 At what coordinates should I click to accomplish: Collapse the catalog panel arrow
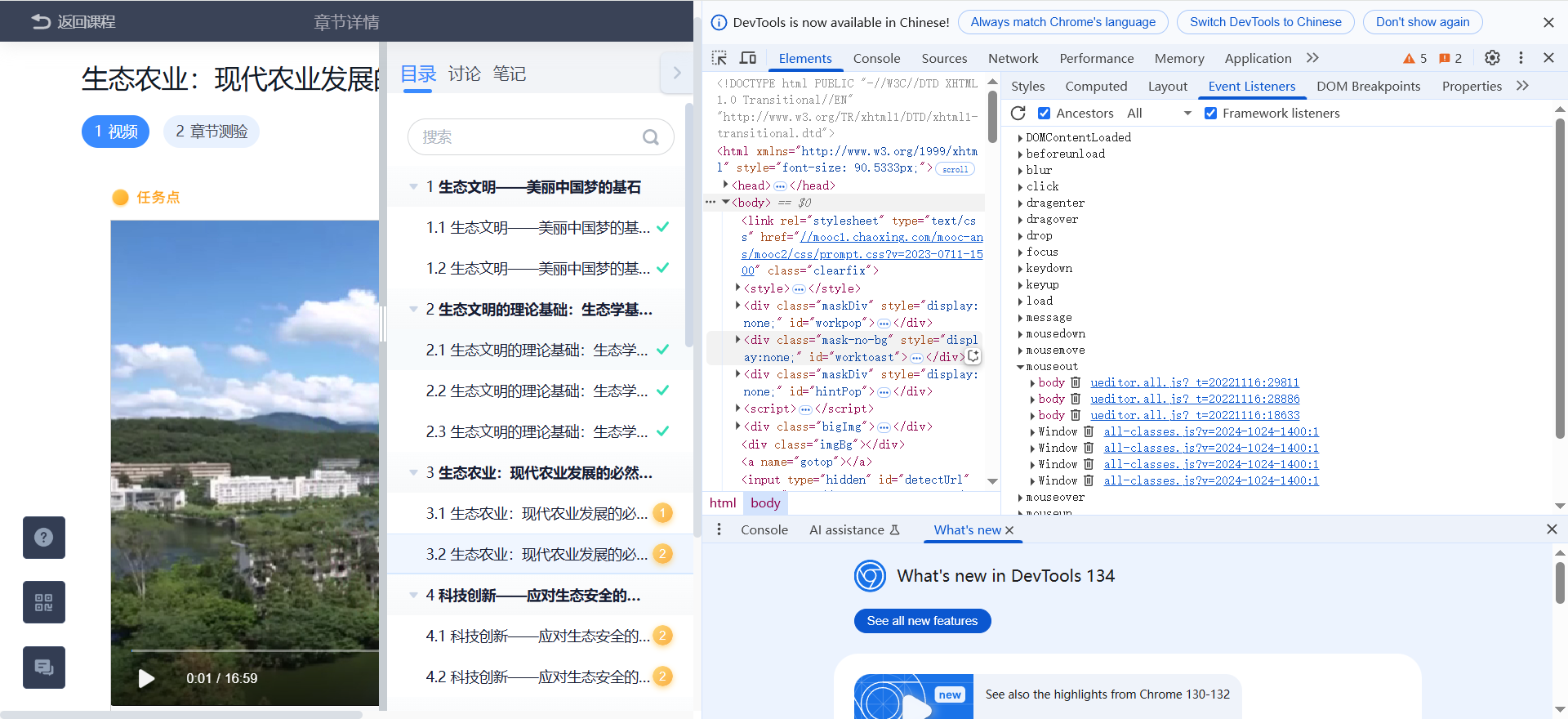click(x=676, y=73)
